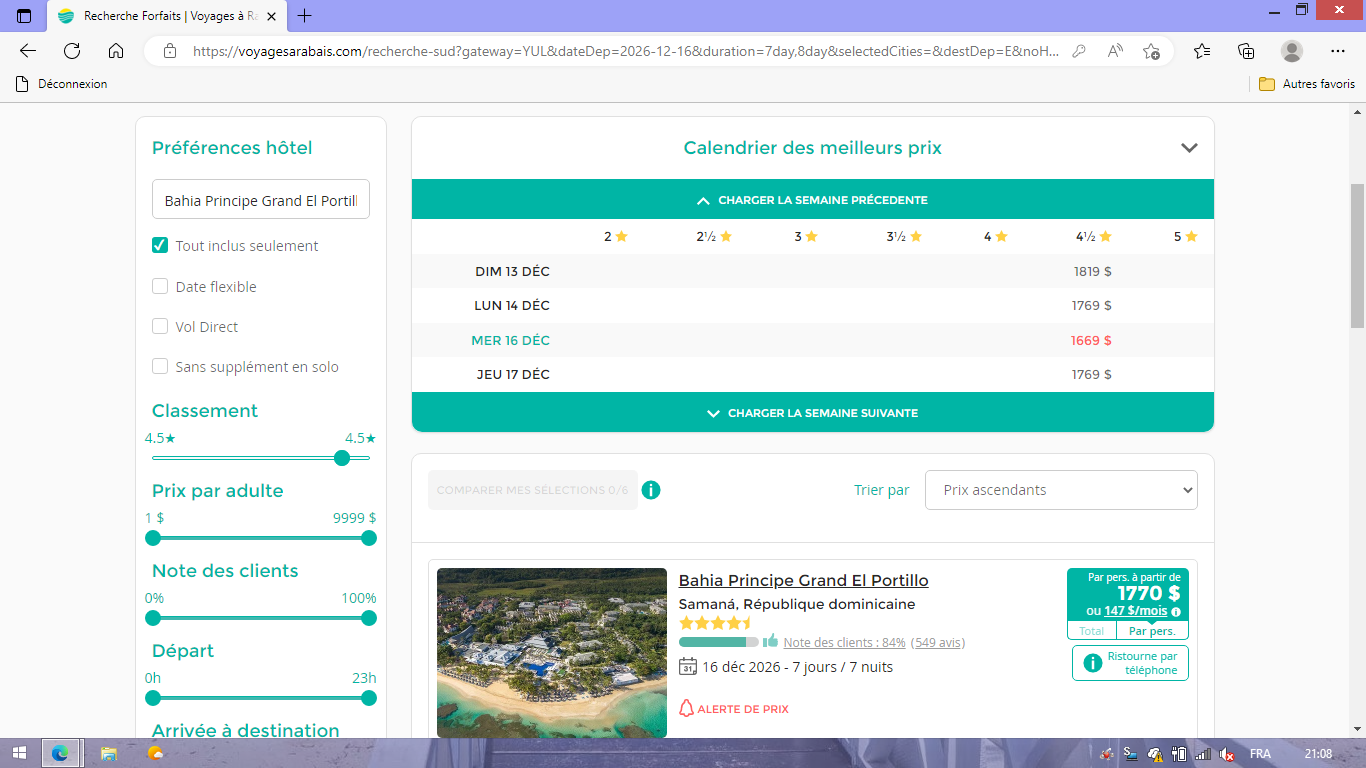Check Sans supplément en solo
The width and height of the screenshot is (1366, 768).
[160, 366]
